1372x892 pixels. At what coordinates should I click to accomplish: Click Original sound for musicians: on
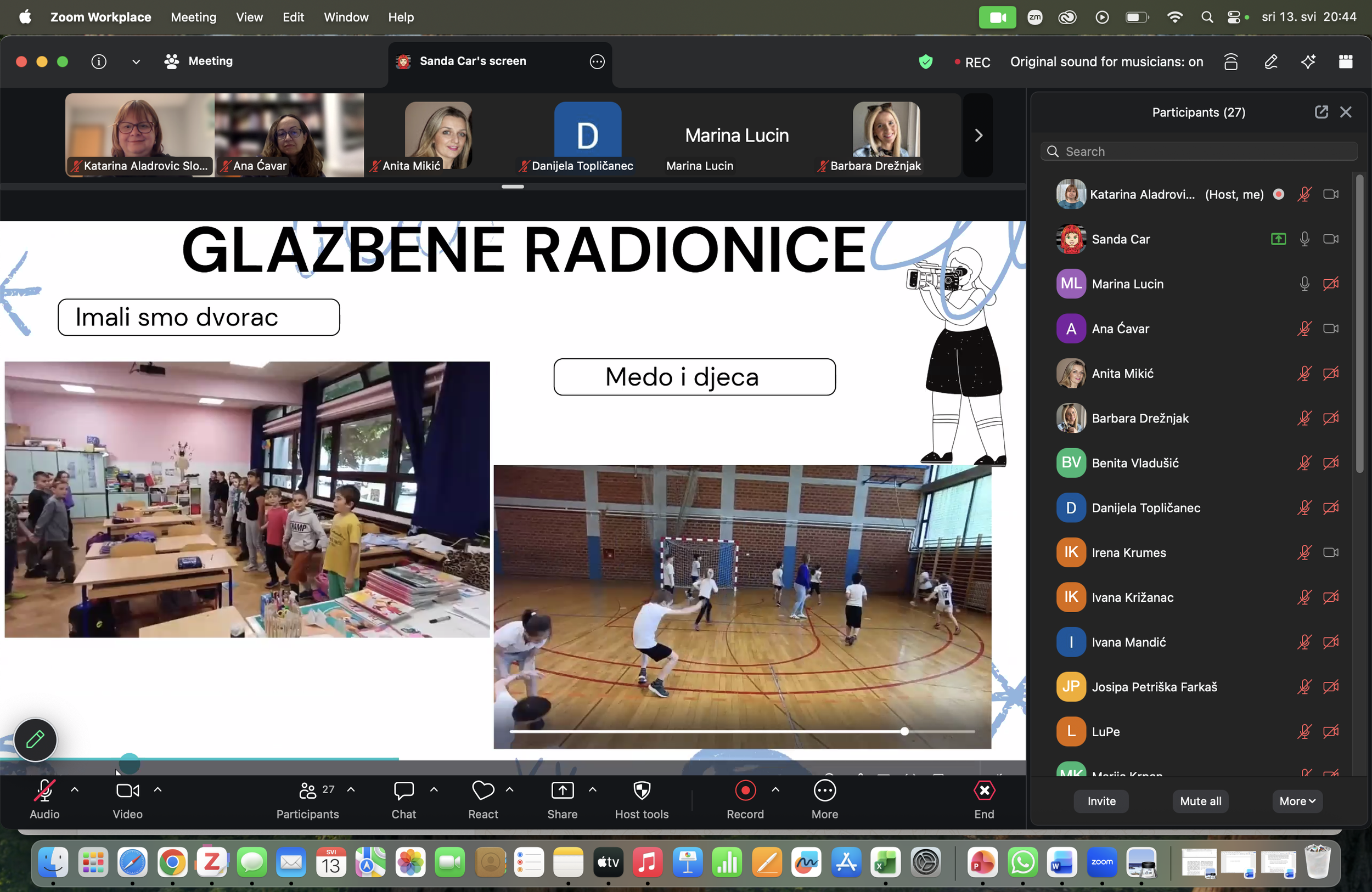click(1106, 61)
